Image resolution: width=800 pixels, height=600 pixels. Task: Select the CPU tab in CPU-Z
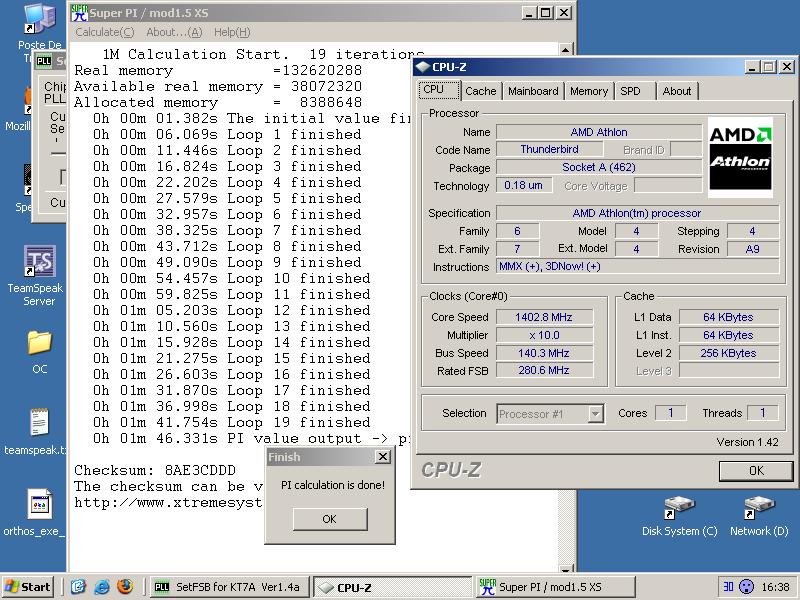click(x=439, y=90)
